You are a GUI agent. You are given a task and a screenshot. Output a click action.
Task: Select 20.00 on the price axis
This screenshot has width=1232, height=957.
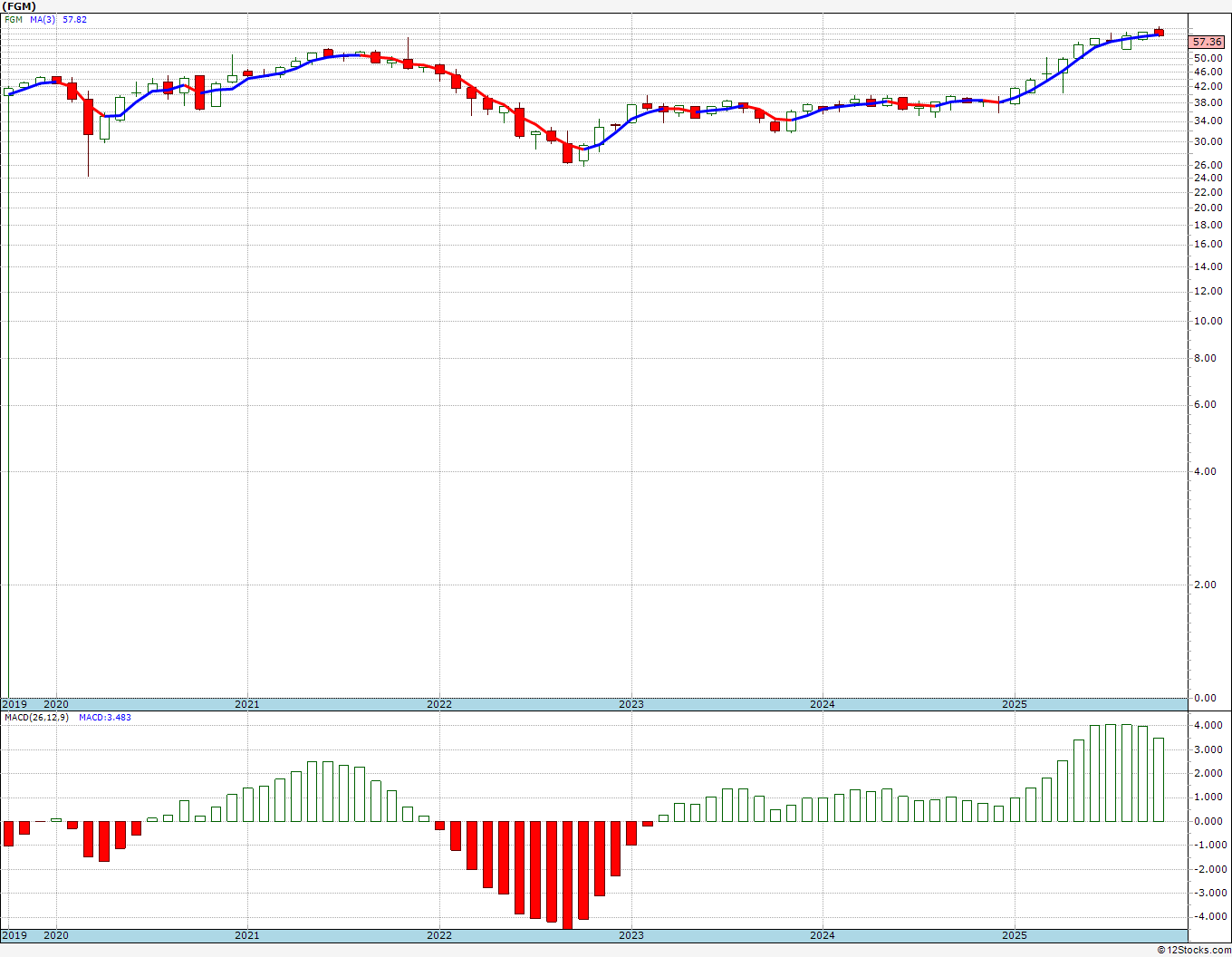click(x=1208, y=208)
